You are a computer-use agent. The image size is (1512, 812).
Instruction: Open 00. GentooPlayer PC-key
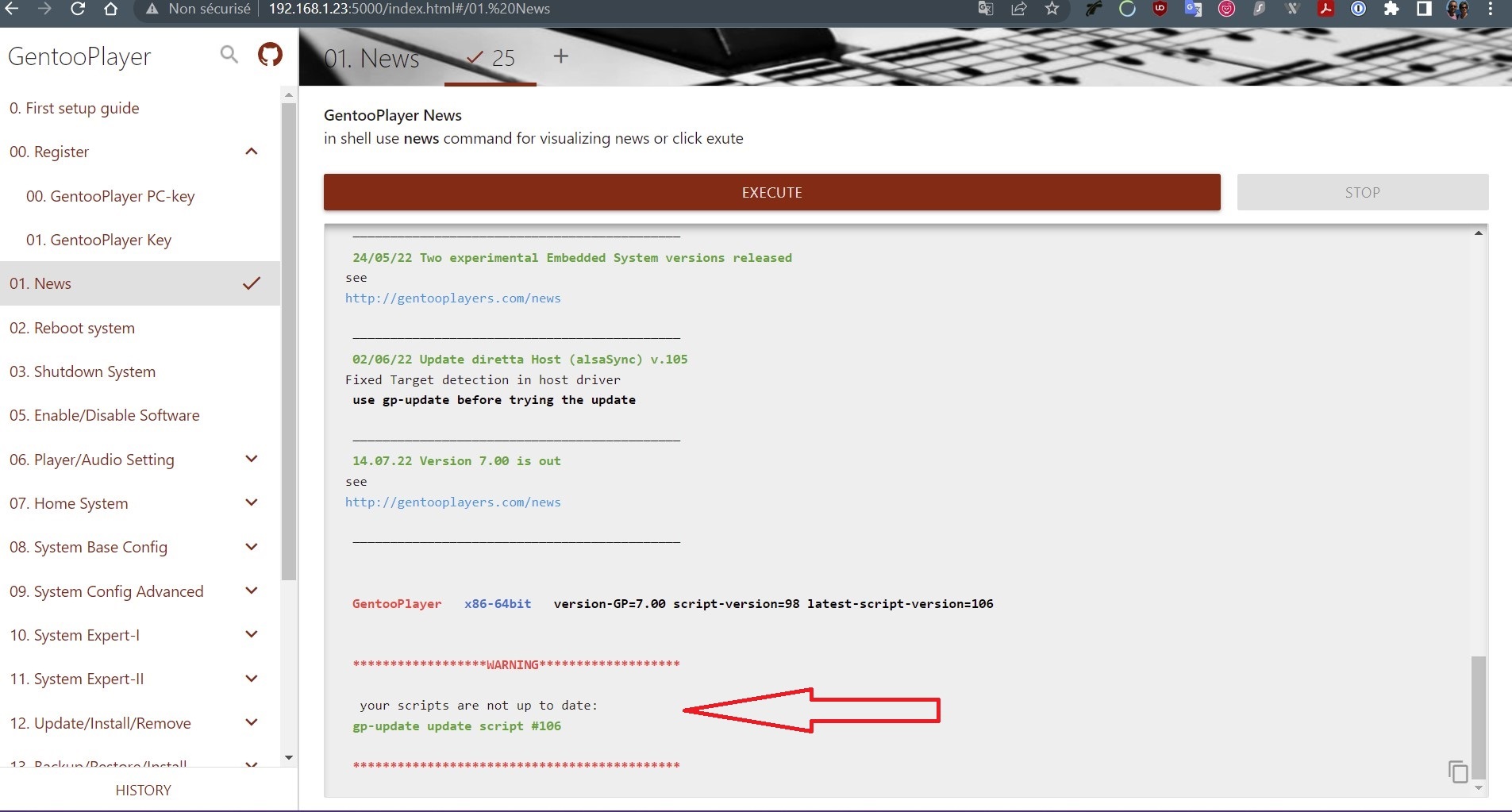(140, 196)
